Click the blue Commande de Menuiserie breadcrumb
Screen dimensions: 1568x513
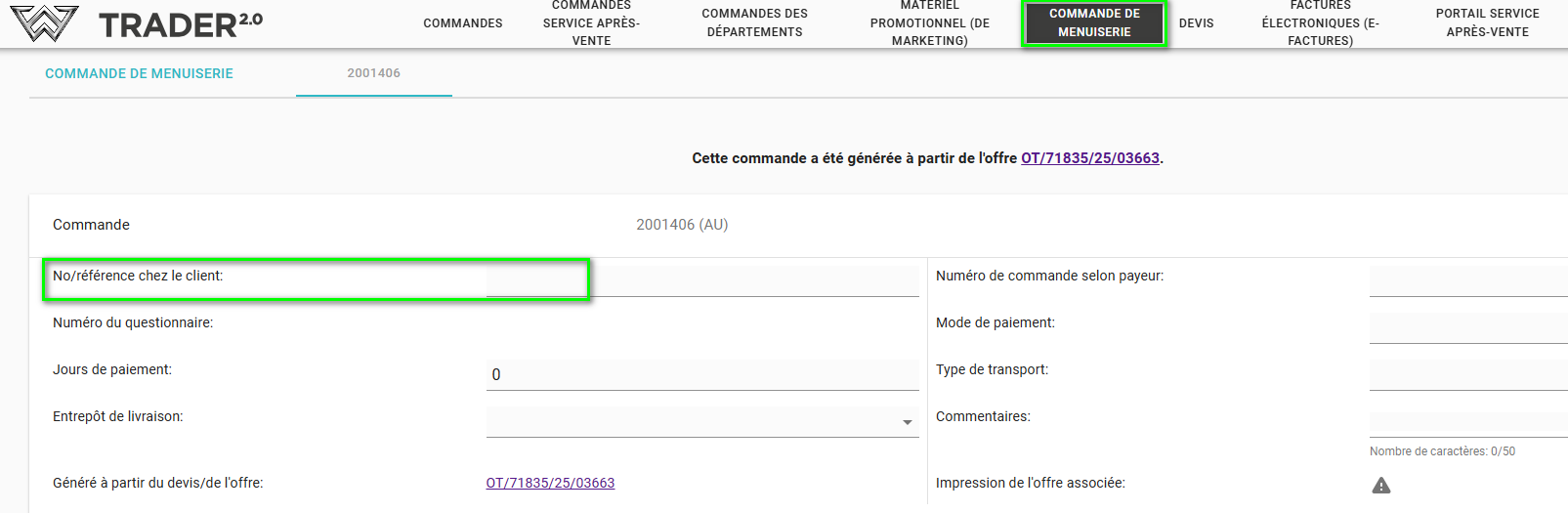point(139,73)
